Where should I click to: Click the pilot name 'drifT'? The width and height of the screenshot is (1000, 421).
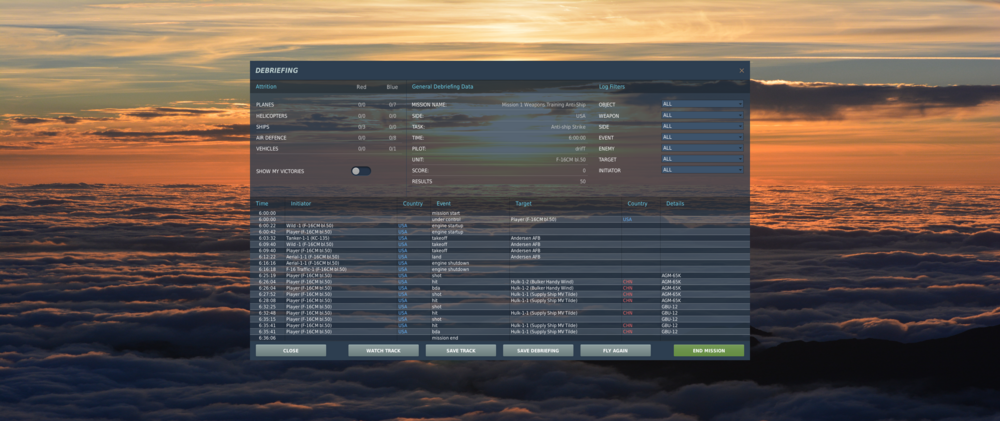click(580, 149)
